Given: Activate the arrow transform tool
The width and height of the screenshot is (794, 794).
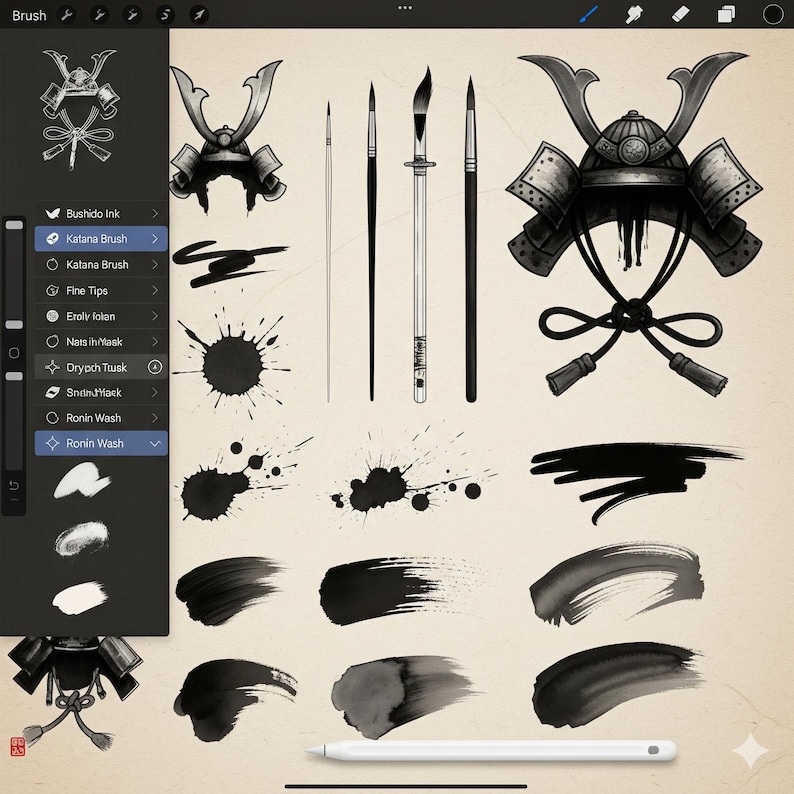Looking at the screenshot, I should pos(198,15).
